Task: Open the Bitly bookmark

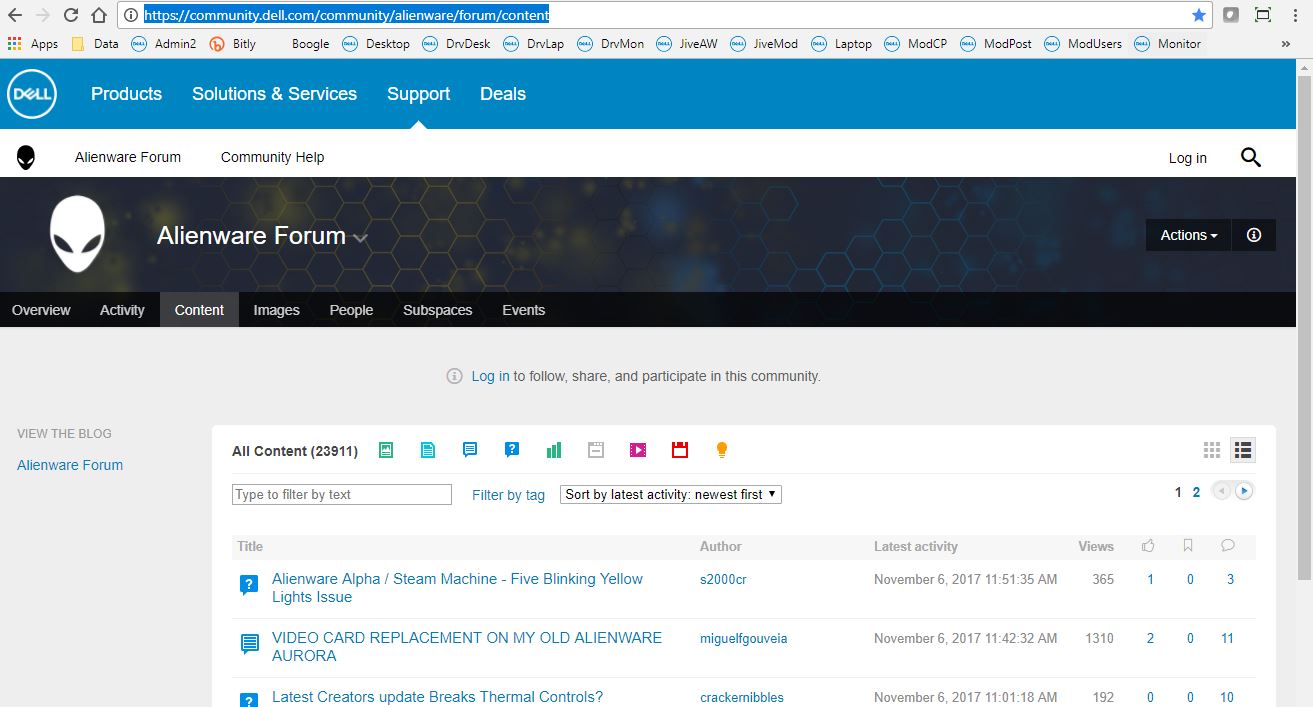Action: [x=232, y=44]
